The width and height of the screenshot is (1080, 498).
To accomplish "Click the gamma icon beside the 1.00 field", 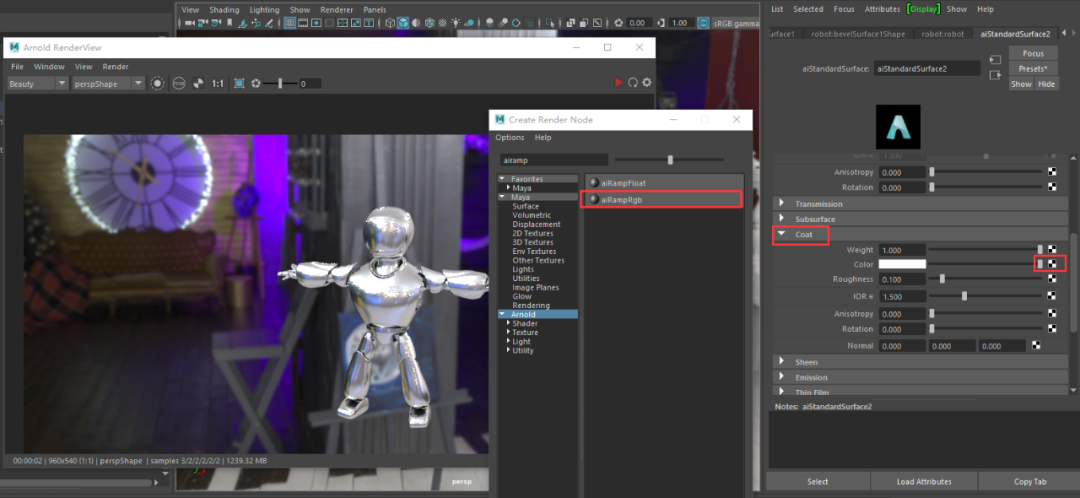I will coord(661,23).
